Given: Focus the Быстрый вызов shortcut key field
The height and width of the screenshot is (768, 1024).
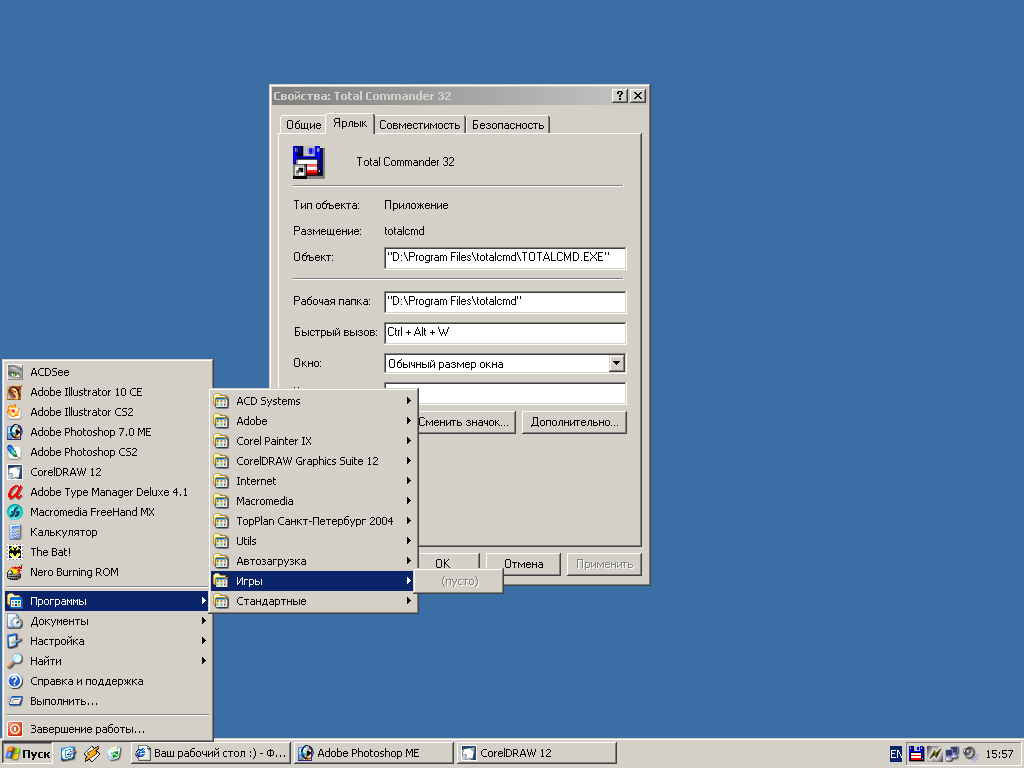Looking at the screenshot, I should pos(505,332).
